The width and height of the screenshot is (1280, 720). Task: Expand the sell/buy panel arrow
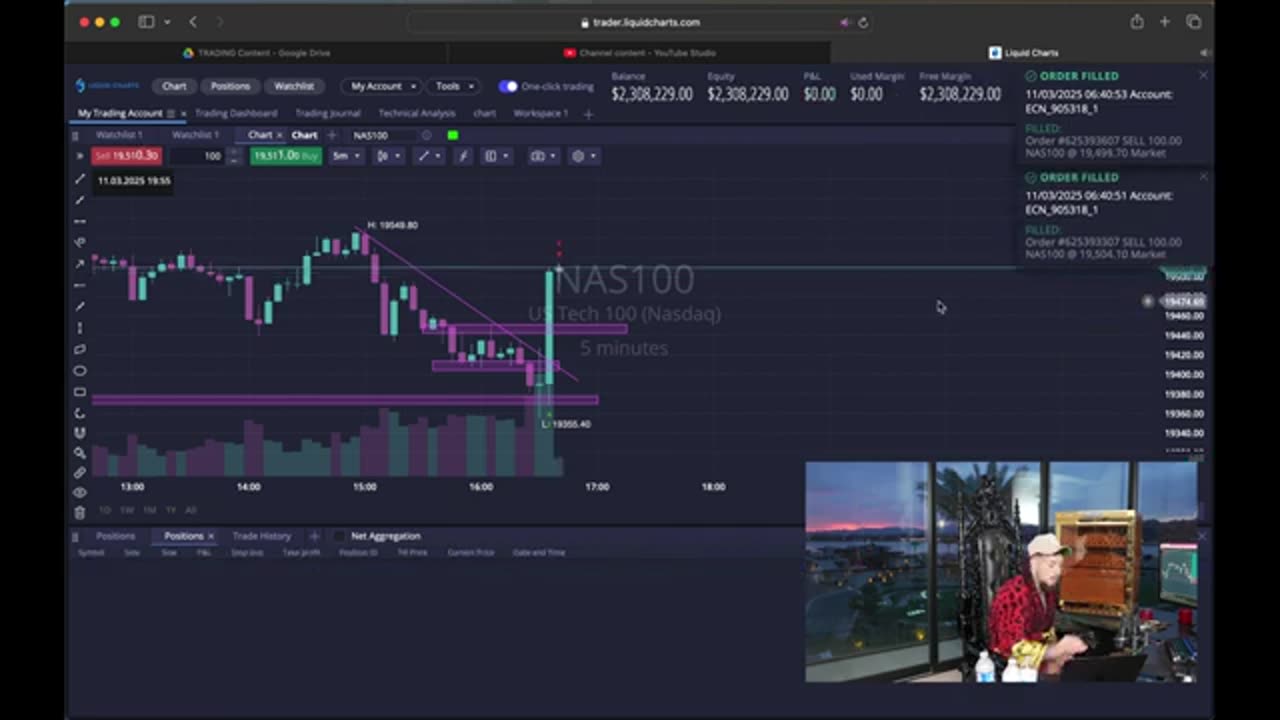79,156
